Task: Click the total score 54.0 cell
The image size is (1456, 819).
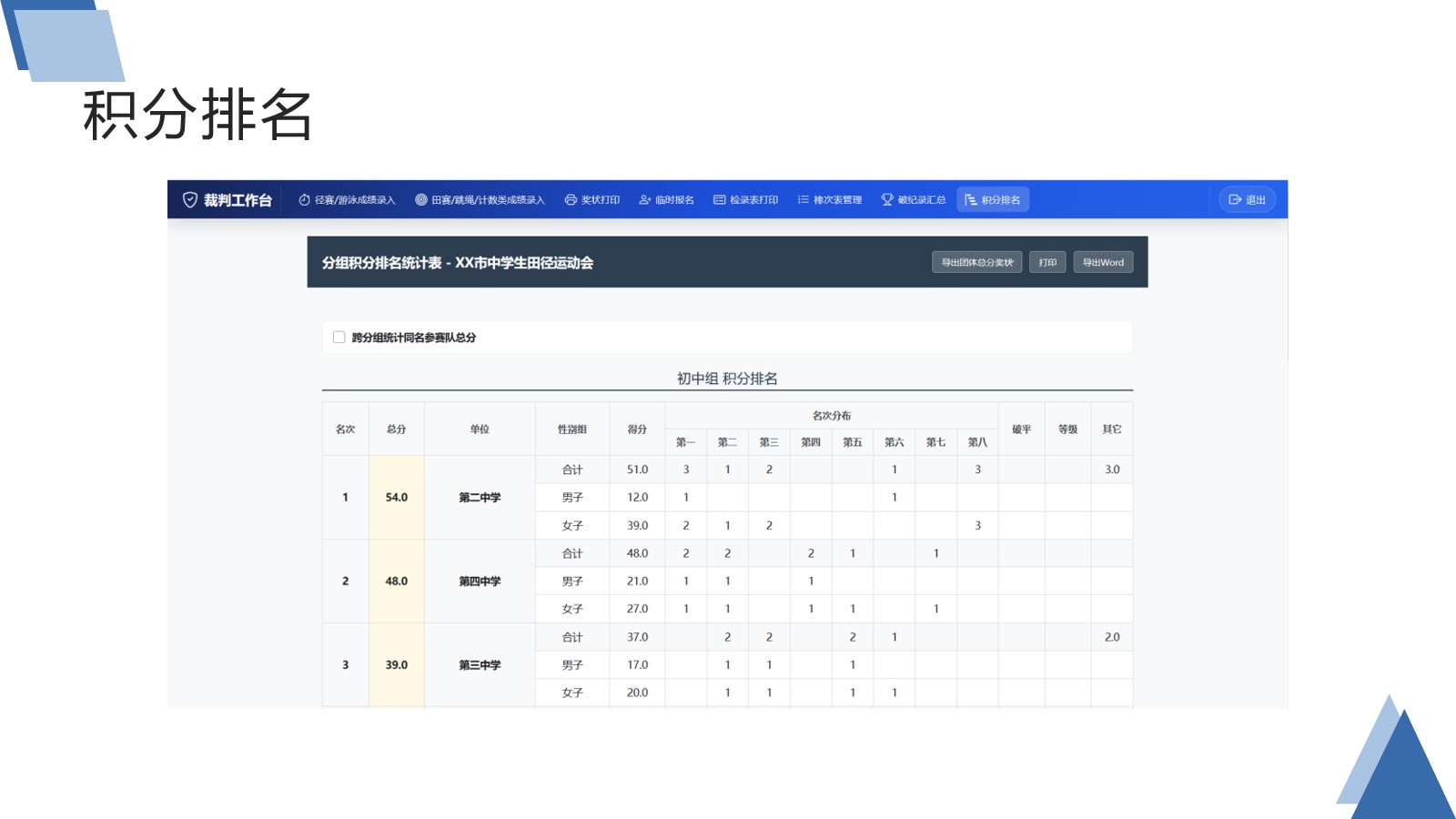Action: click(x=397, y=498)
